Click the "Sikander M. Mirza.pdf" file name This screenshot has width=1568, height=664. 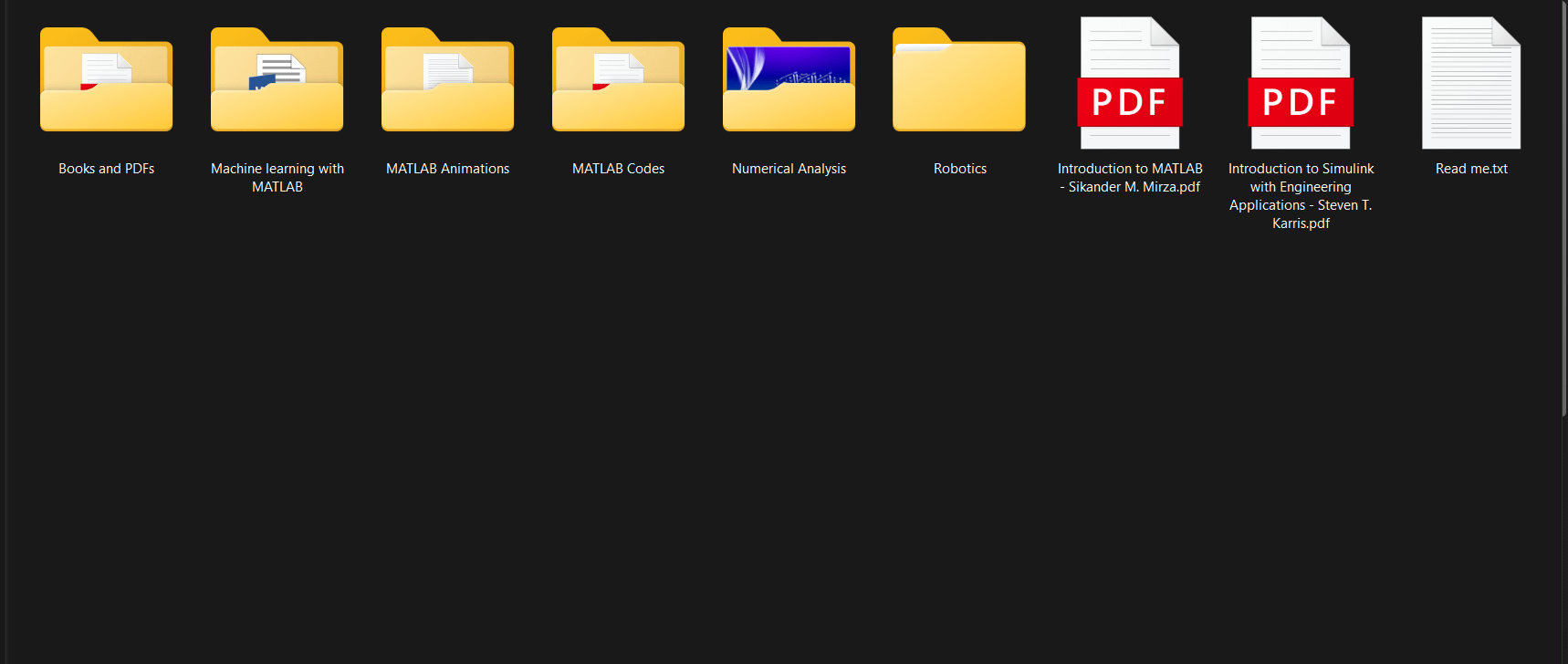point(1134,187)
